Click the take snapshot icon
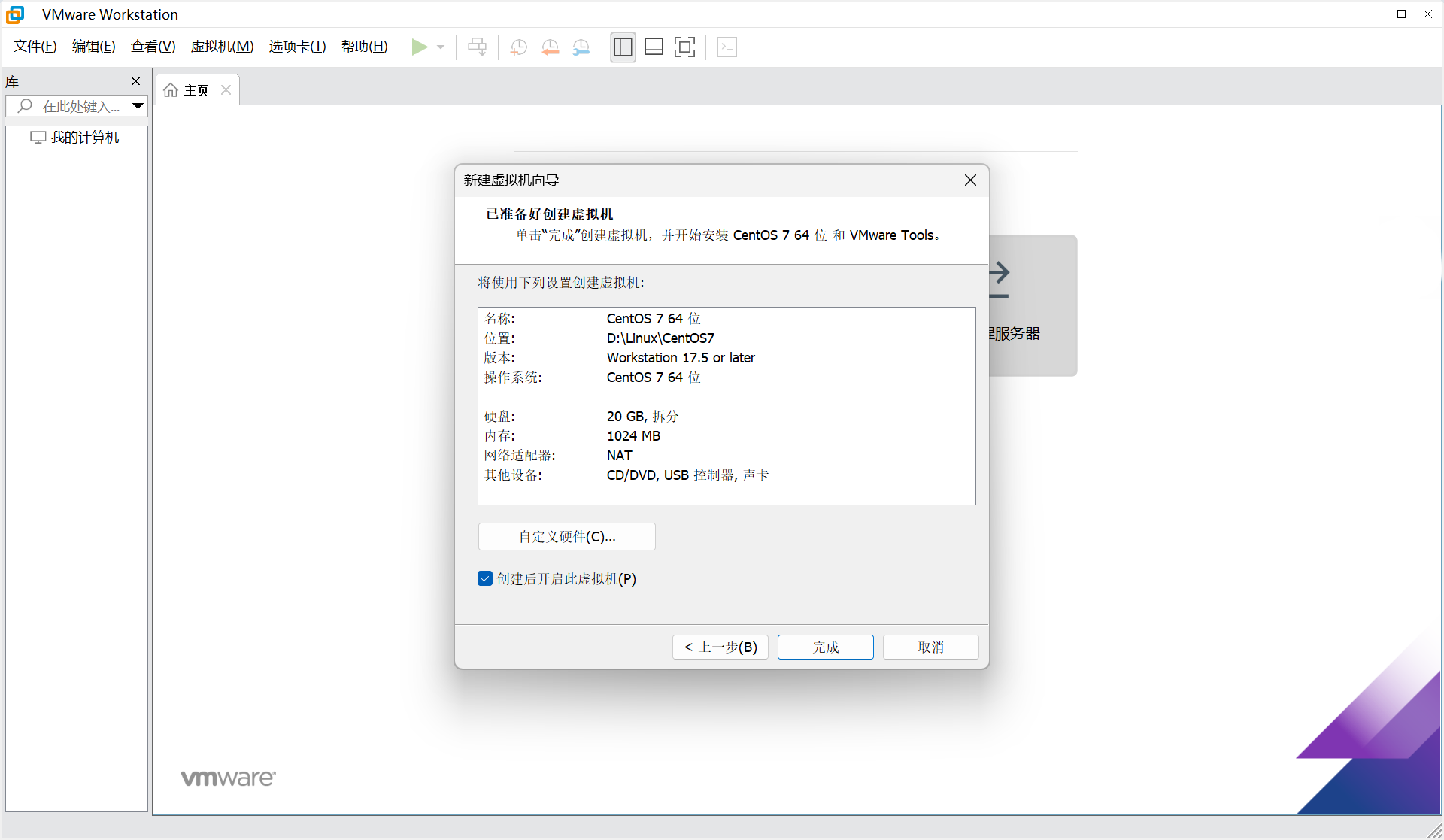Screen dimensions: 1444x840 tap(518, 47)
